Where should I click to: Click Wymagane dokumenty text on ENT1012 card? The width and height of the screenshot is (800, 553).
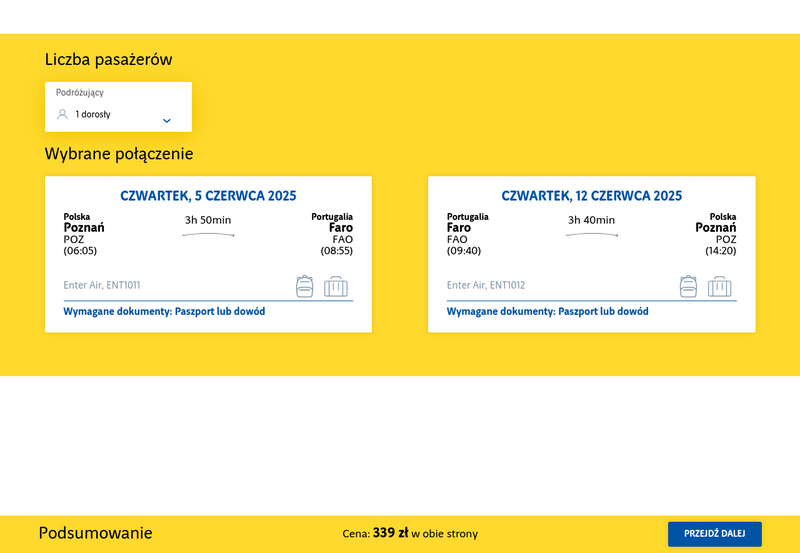click(x=547, y=311)
